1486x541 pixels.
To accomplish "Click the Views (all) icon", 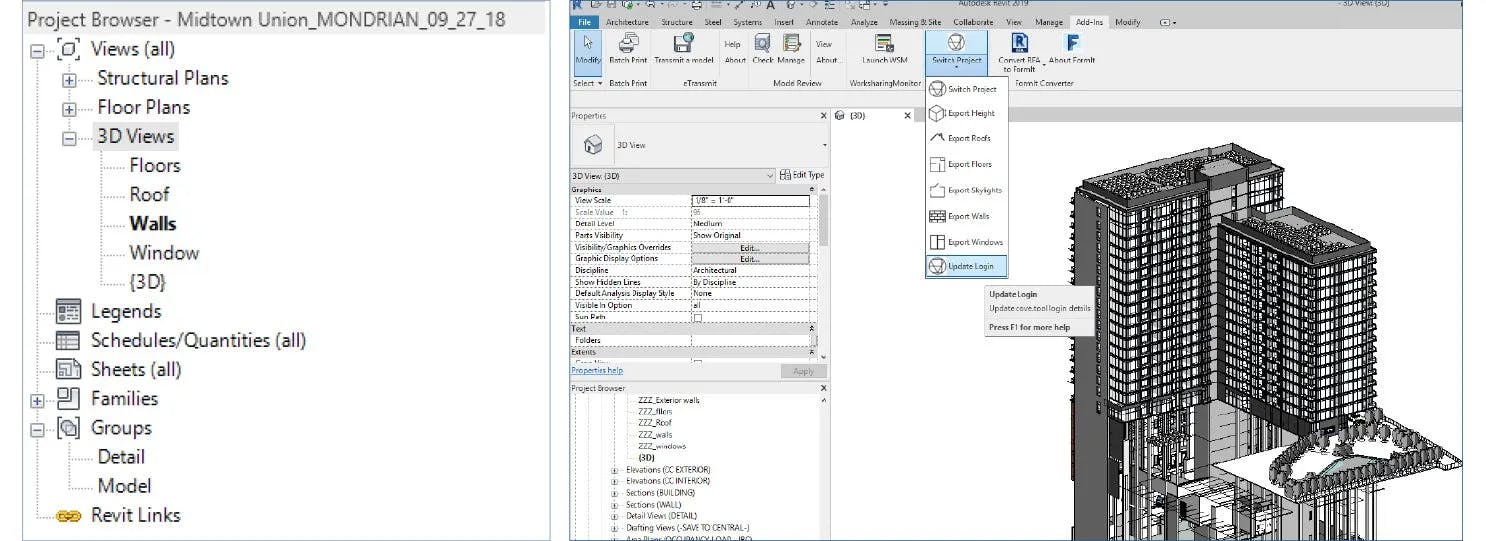I will point(68,48).
